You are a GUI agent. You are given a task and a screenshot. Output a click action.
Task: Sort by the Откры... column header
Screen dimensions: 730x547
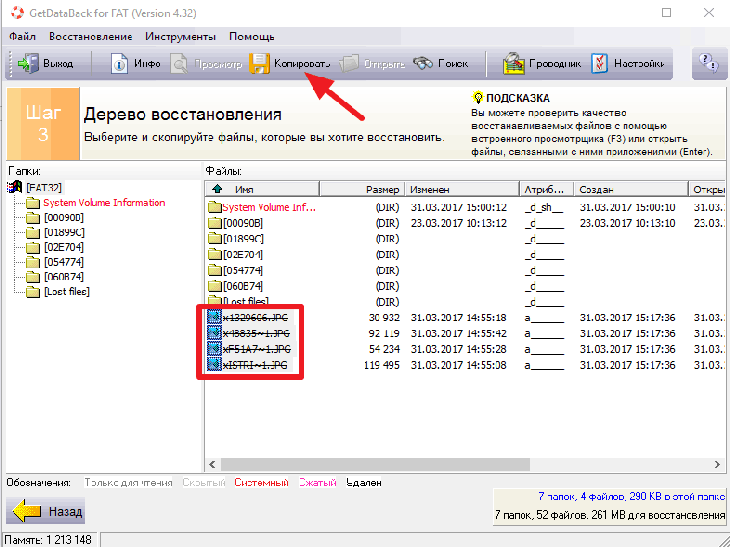click(707, 189)
